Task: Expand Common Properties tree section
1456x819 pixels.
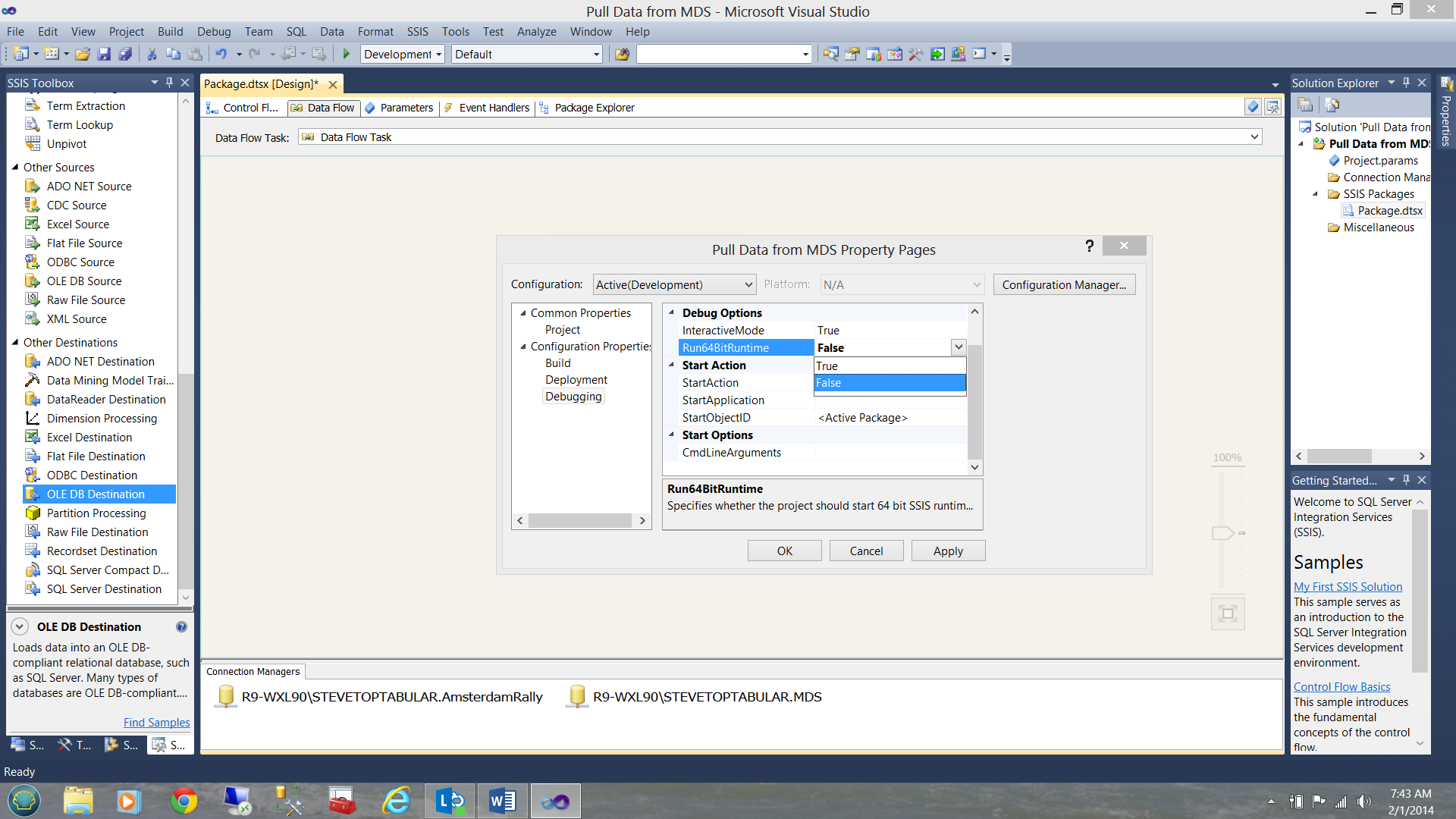Action: tap(523, 312)
